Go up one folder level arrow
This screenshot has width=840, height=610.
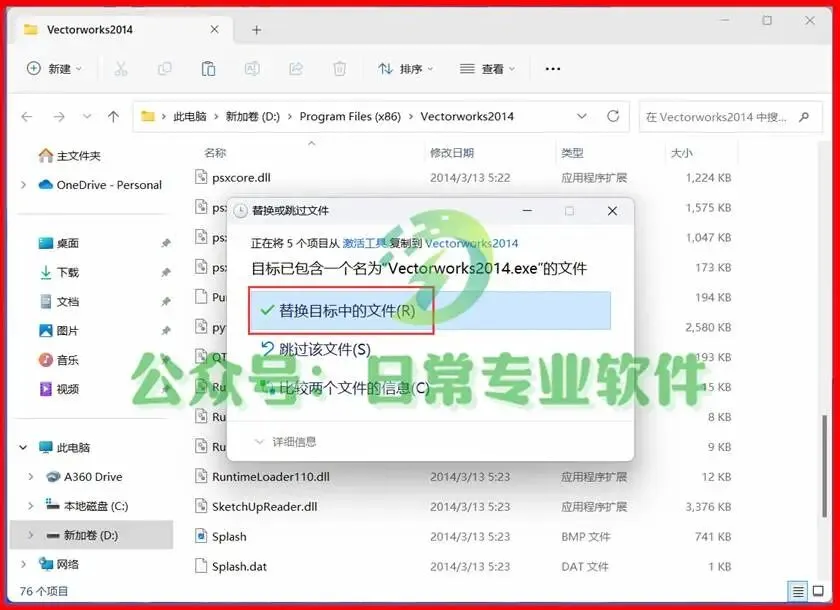(x=113, y=117)
